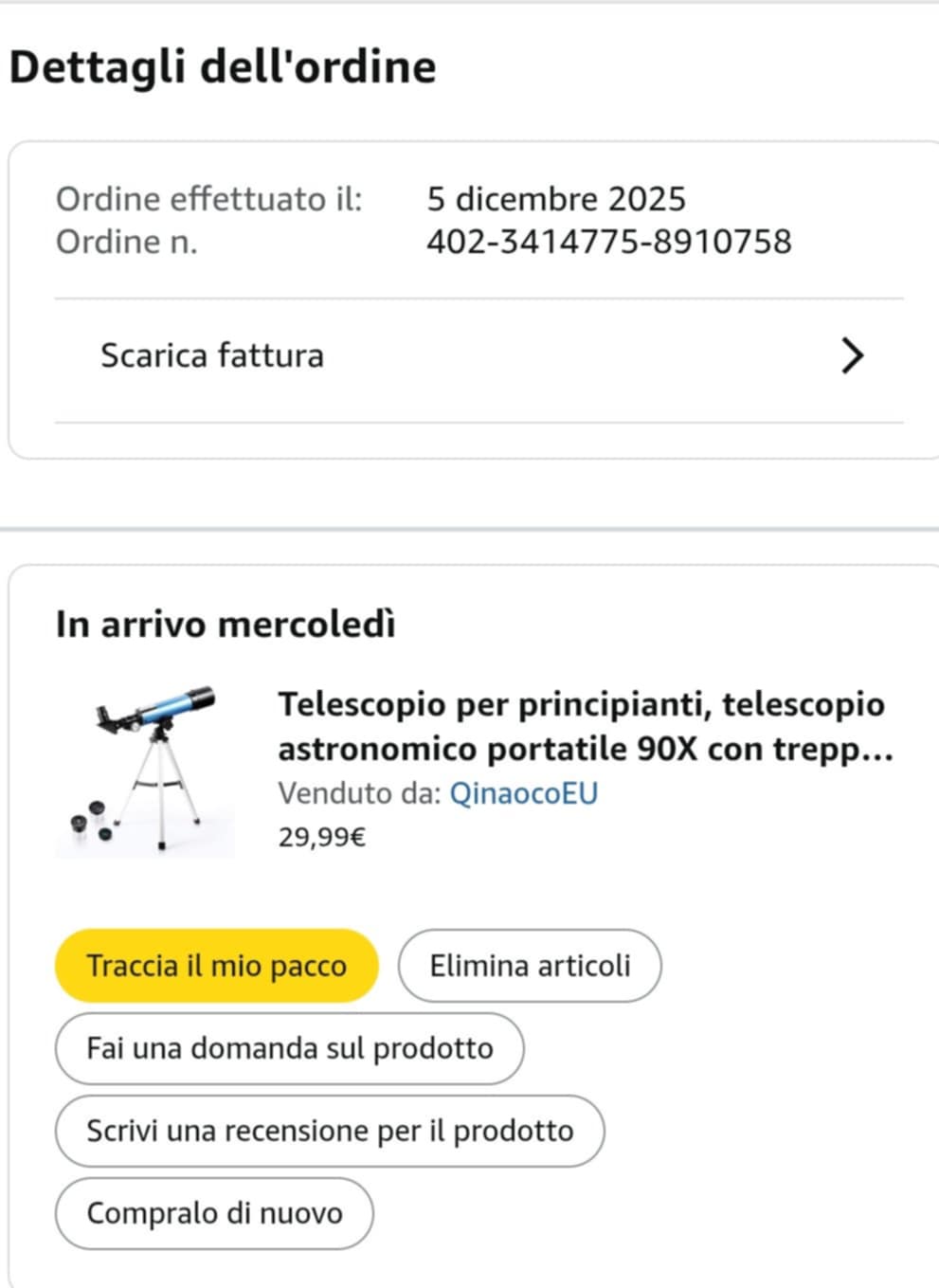Click the Ordine n. label
The height and width of the screenshot is (1288, 939).
(x=127, y=242)
